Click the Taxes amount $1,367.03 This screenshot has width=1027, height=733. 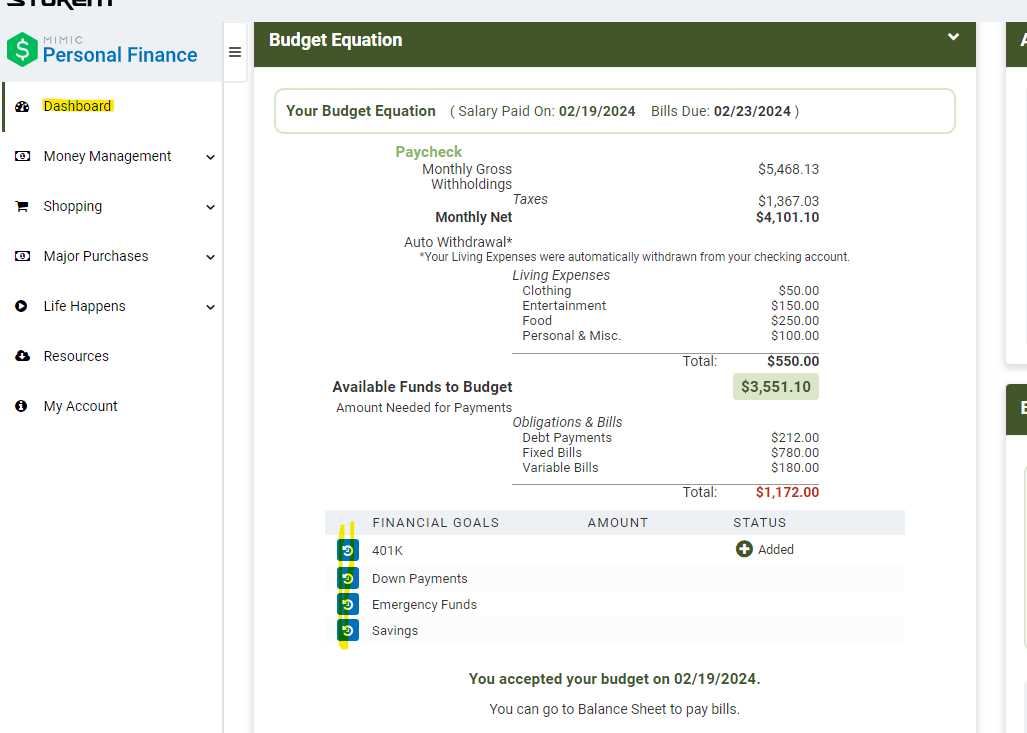(x=789, y=201)
